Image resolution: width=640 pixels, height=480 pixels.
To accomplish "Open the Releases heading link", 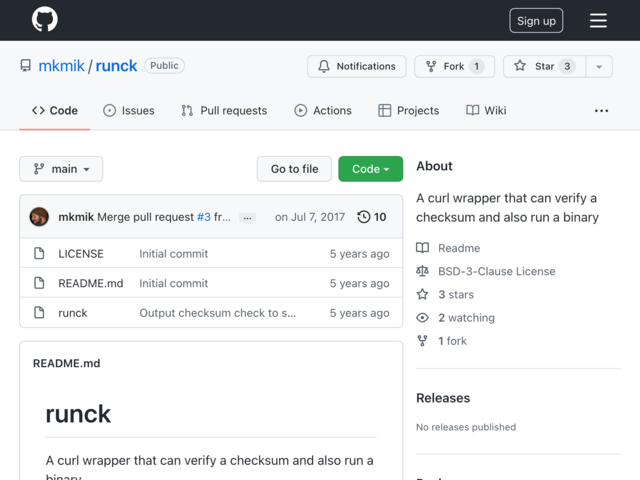I will coord(443,398).
